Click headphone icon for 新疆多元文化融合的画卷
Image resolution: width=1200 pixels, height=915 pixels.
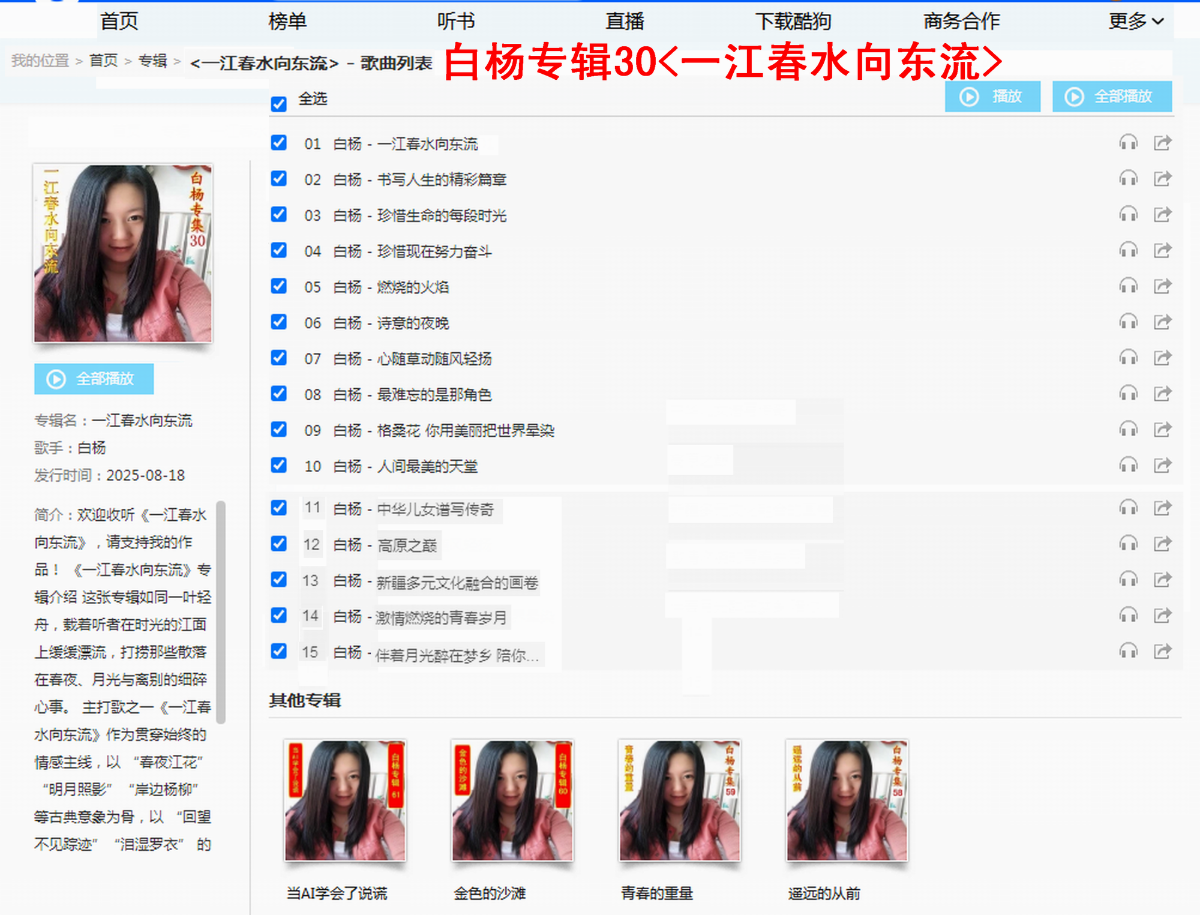pyautogui.click(x=1129, y=580)
